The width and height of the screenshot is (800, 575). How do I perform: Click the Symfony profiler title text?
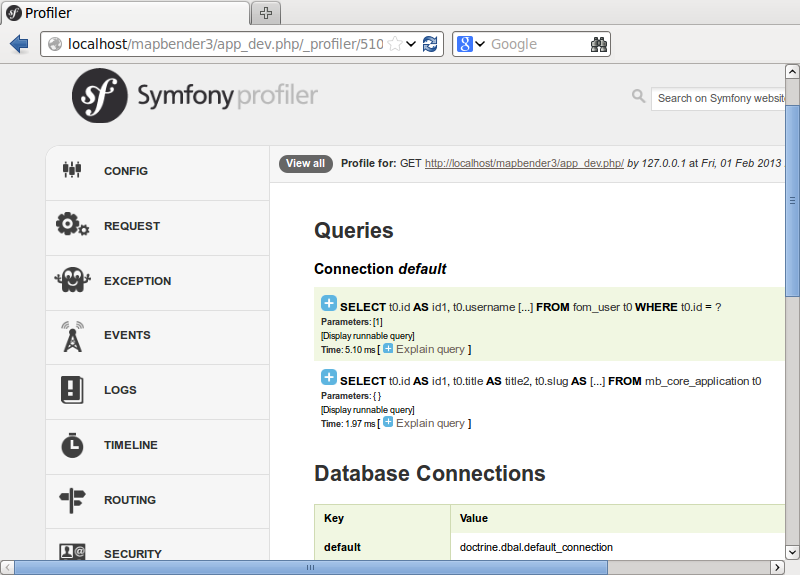click(x=228, y=96)
